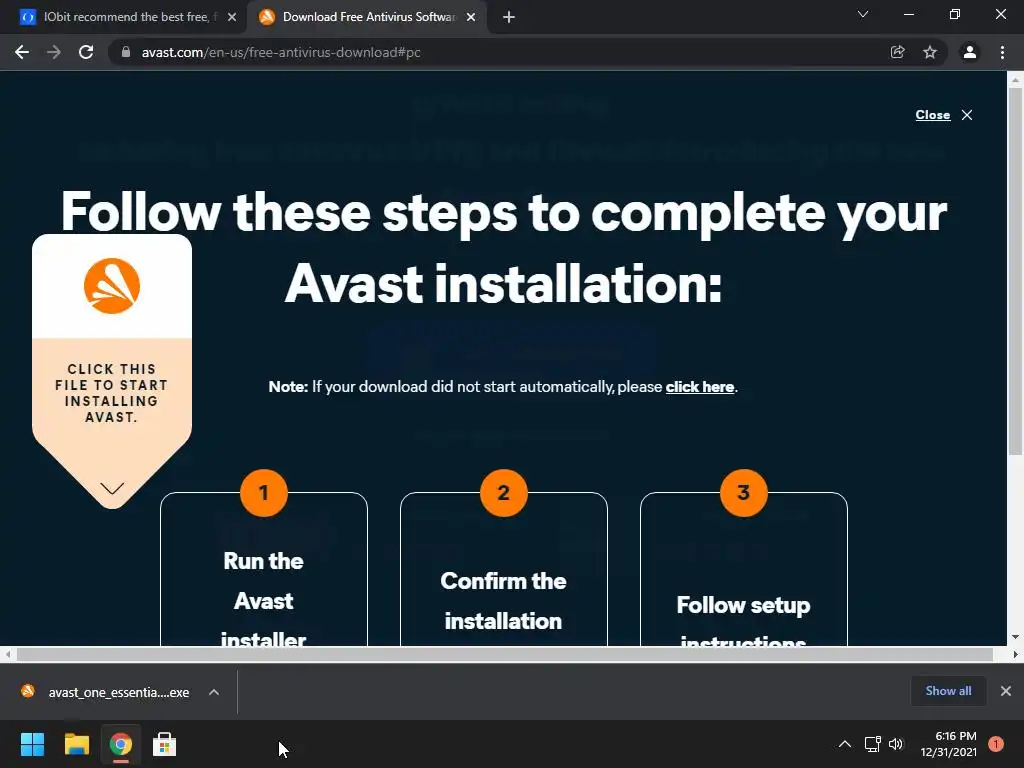The image size is (1024, 768).
Task: Close the Download Free Antivirus tab
Action: [x=471, y=17]
